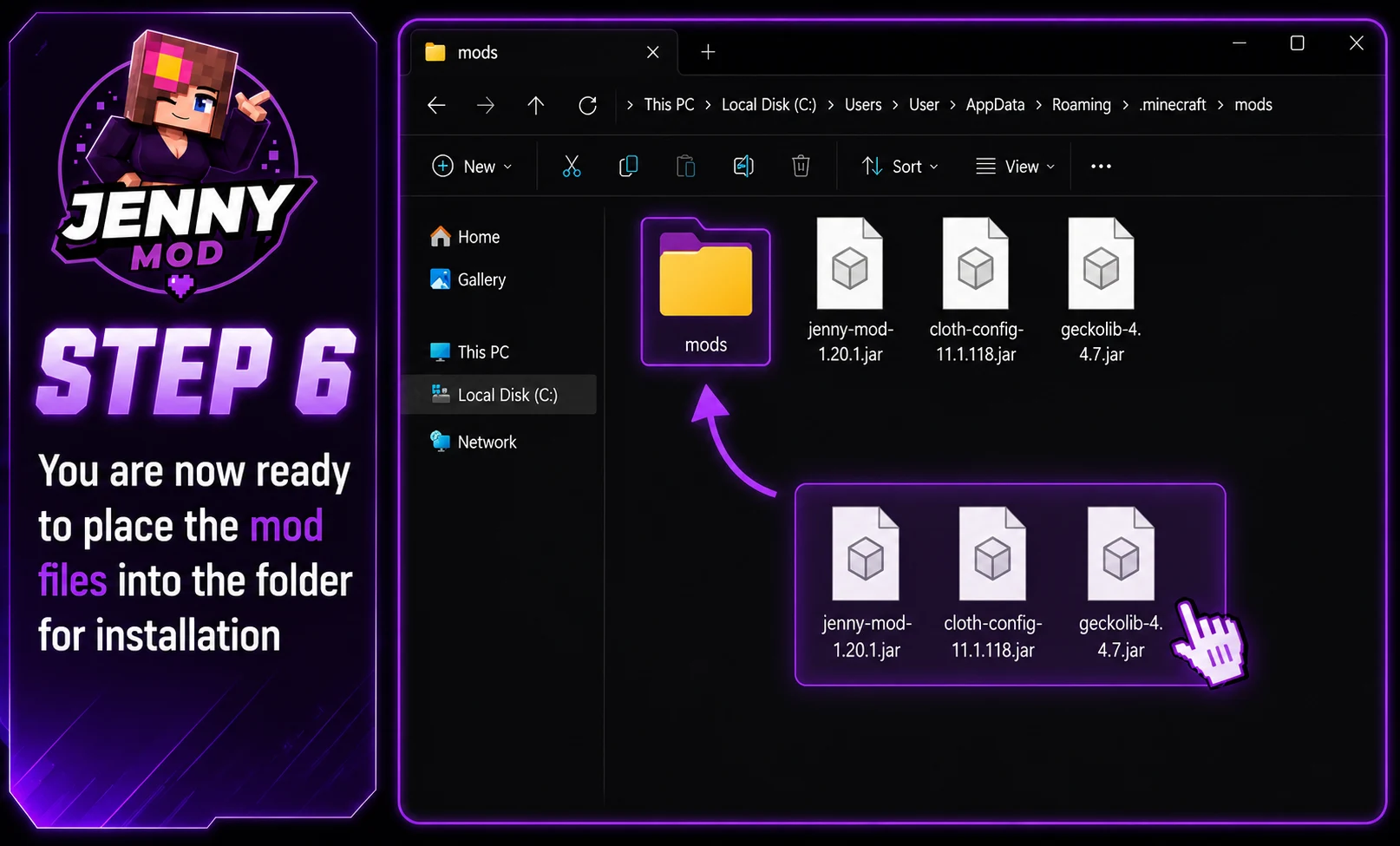Refresh the mods folder view

click(587, 105)
